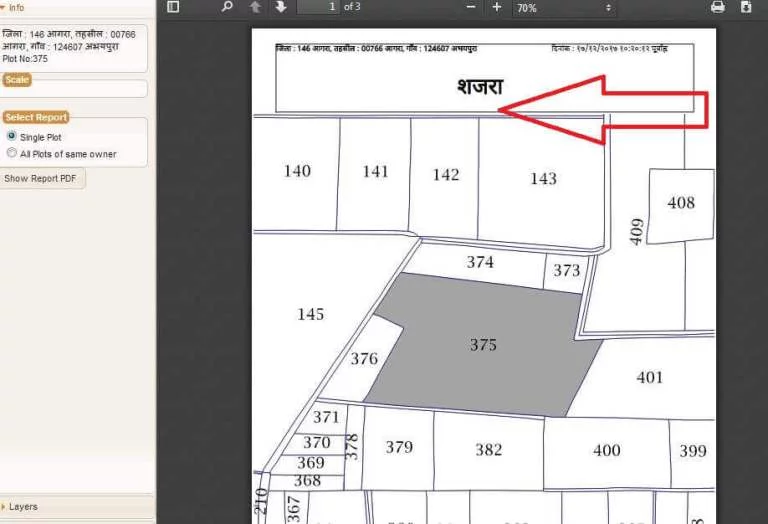Zoom in with the plus icon

coord(497,7)
